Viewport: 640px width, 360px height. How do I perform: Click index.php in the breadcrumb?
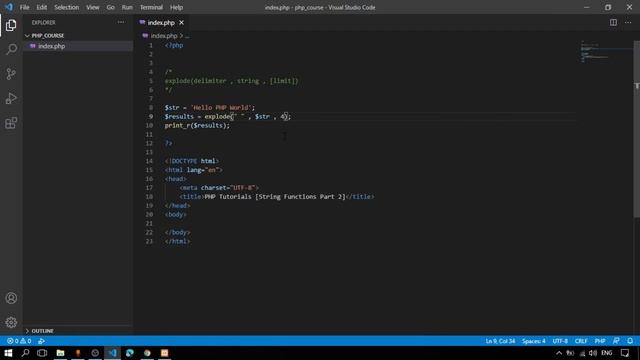coord(164,36)
